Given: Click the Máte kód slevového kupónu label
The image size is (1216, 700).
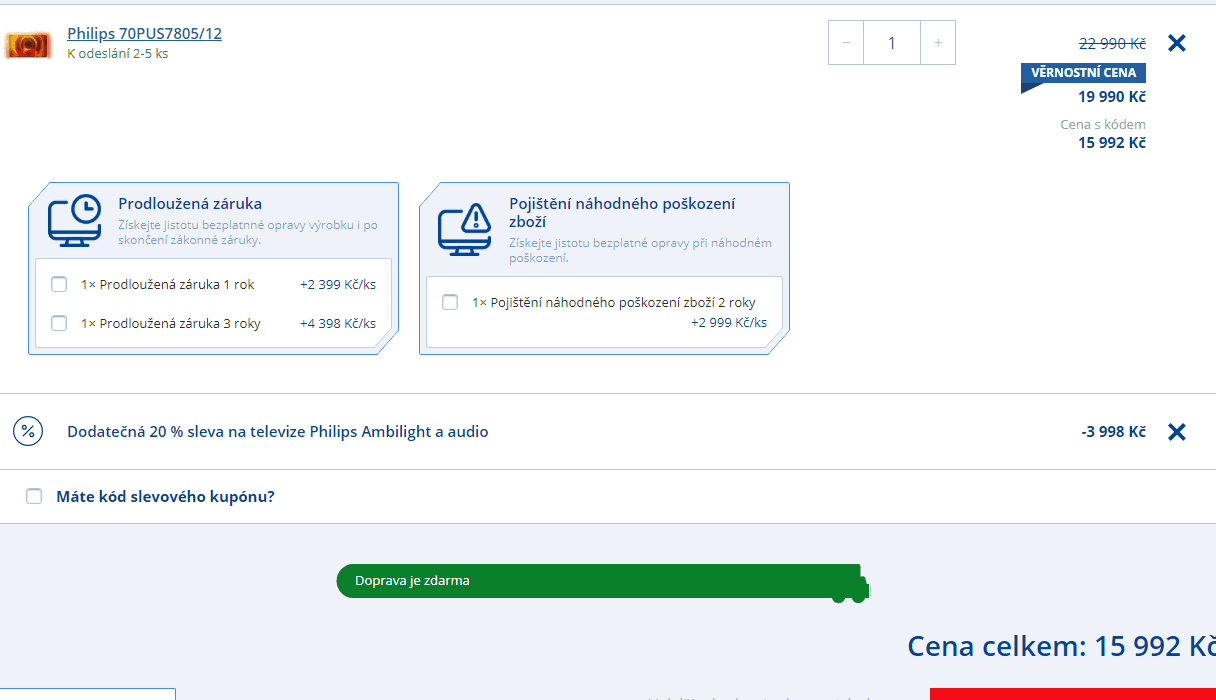Looking at the screenshot, I should [165, 496].
